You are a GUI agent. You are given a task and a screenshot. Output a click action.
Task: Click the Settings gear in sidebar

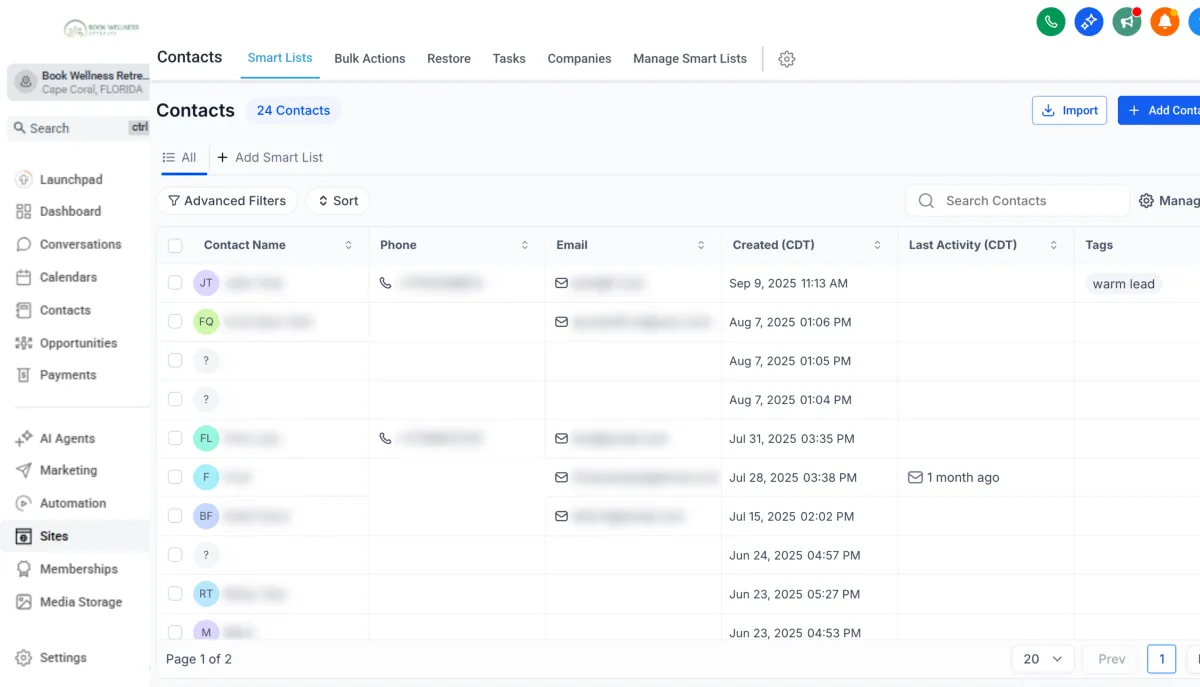24,658
